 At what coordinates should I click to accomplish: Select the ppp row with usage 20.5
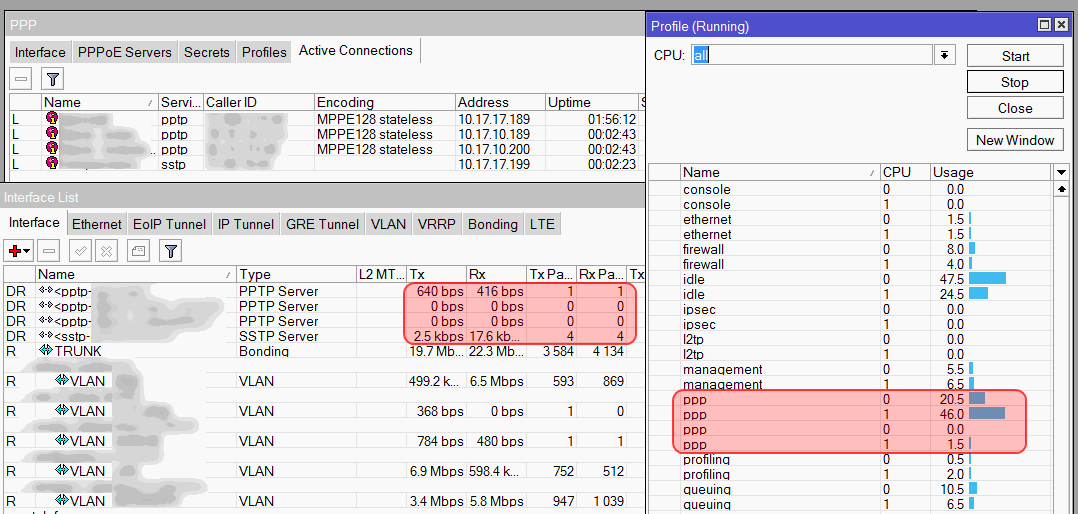click(850, 399)
